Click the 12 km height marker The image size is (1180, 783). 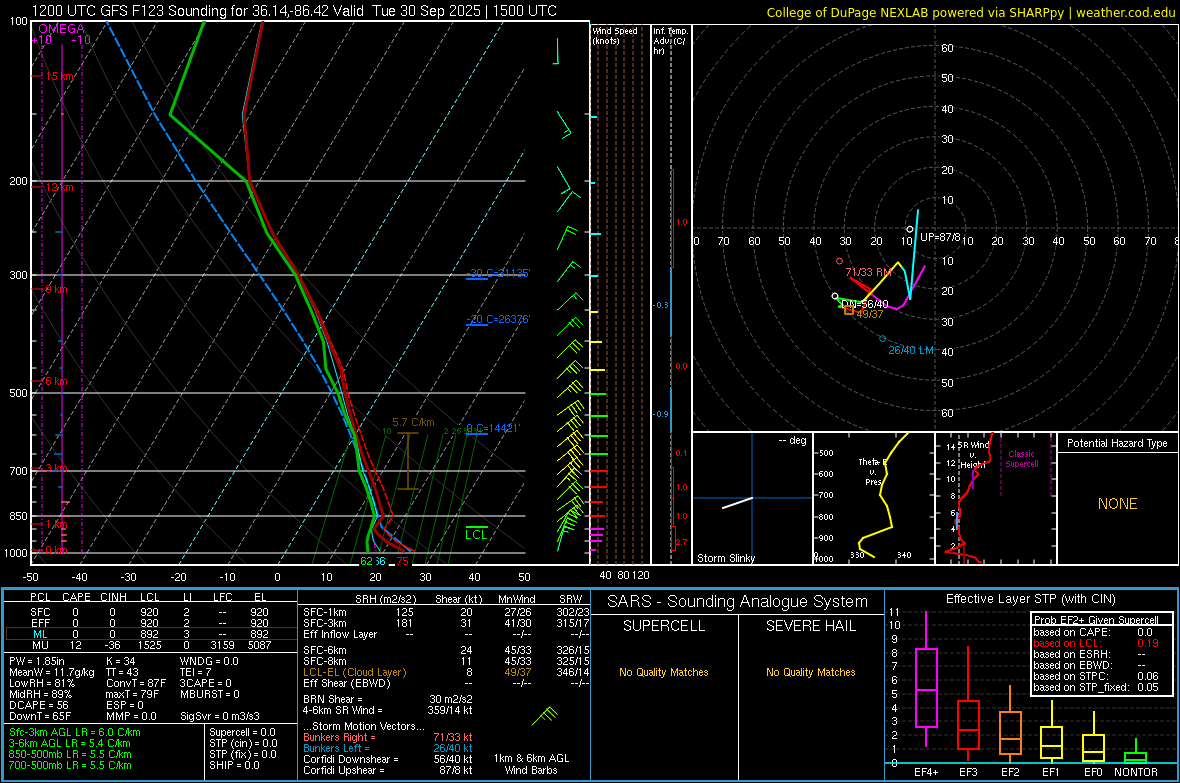(59, 187)
